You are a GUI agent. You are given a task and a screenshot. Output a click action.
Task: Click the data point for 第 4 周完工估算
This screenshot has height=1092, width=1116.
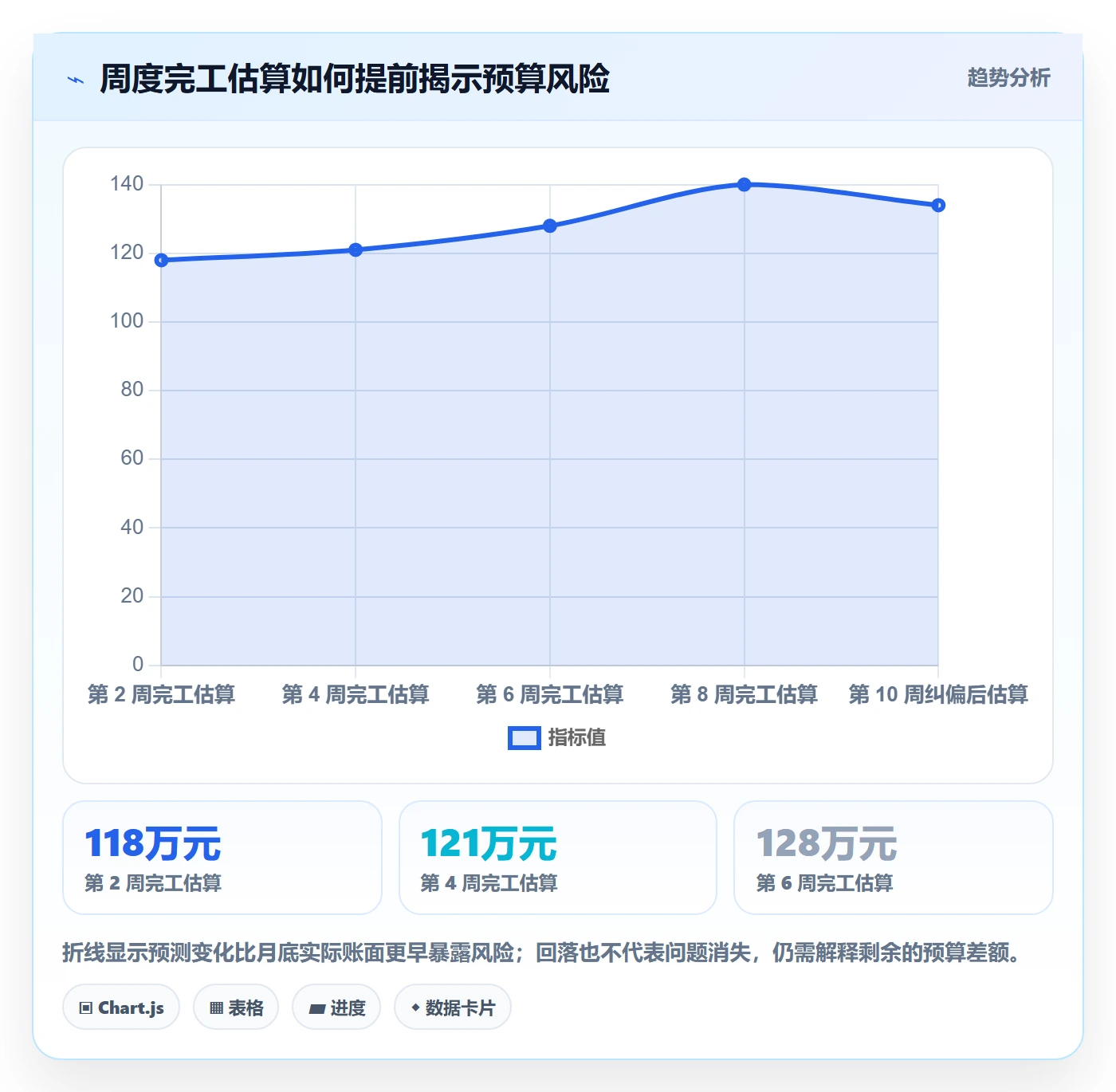click(x=356, y=249)
